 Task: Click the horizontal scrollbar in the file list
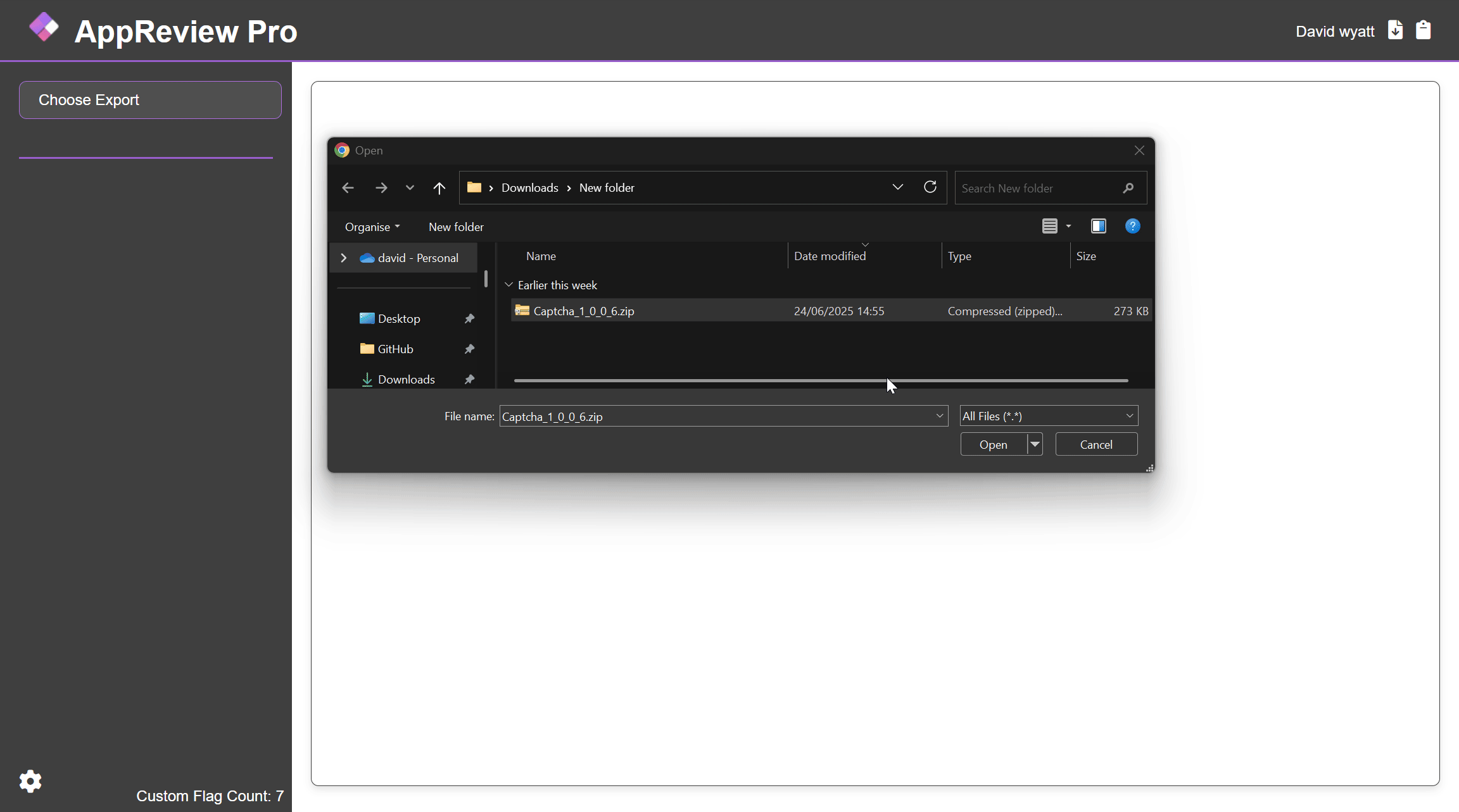821,381
